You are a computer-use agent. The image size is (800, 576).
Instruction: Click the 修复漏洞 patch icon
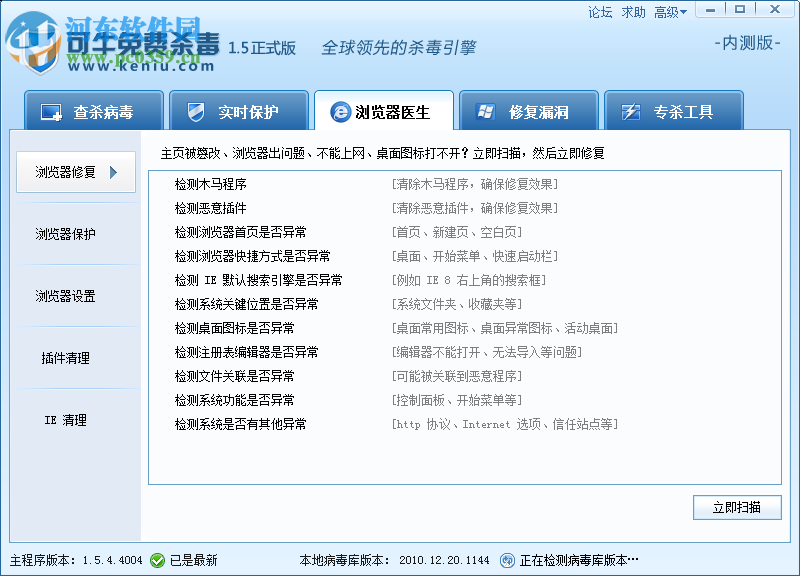[x=488, y=111]
